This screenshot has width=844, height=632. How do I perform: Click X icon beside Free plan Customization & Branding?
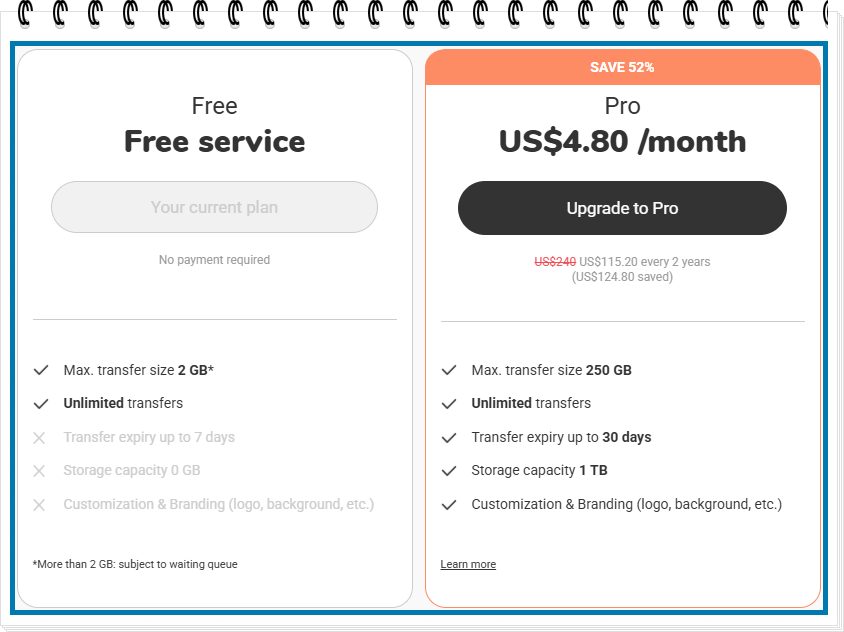39,505
